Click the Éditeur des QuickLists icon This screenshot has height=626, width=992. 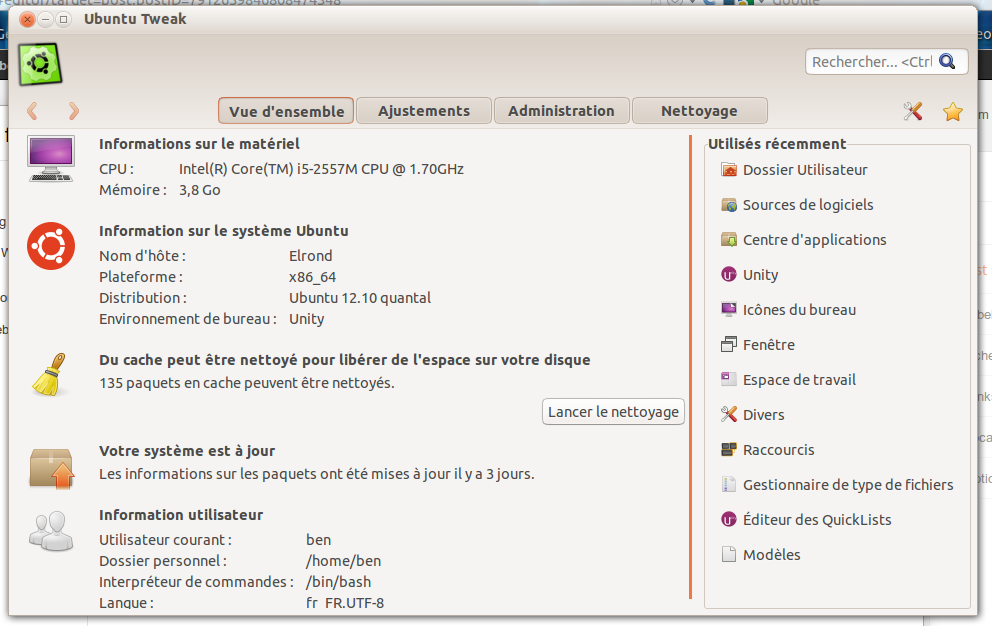point(729,520)
